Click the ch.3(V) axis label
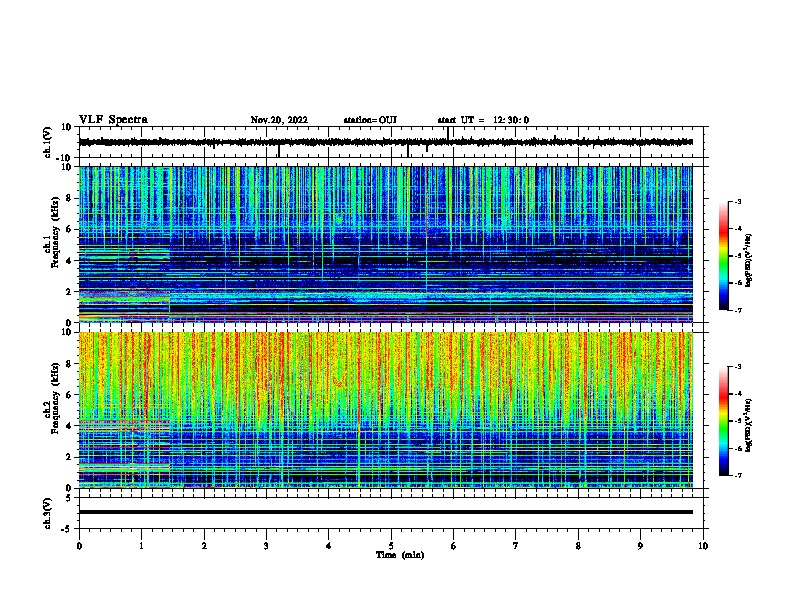Image resolution: width=792 pixels, height=612 pixels. click(48, 513)
